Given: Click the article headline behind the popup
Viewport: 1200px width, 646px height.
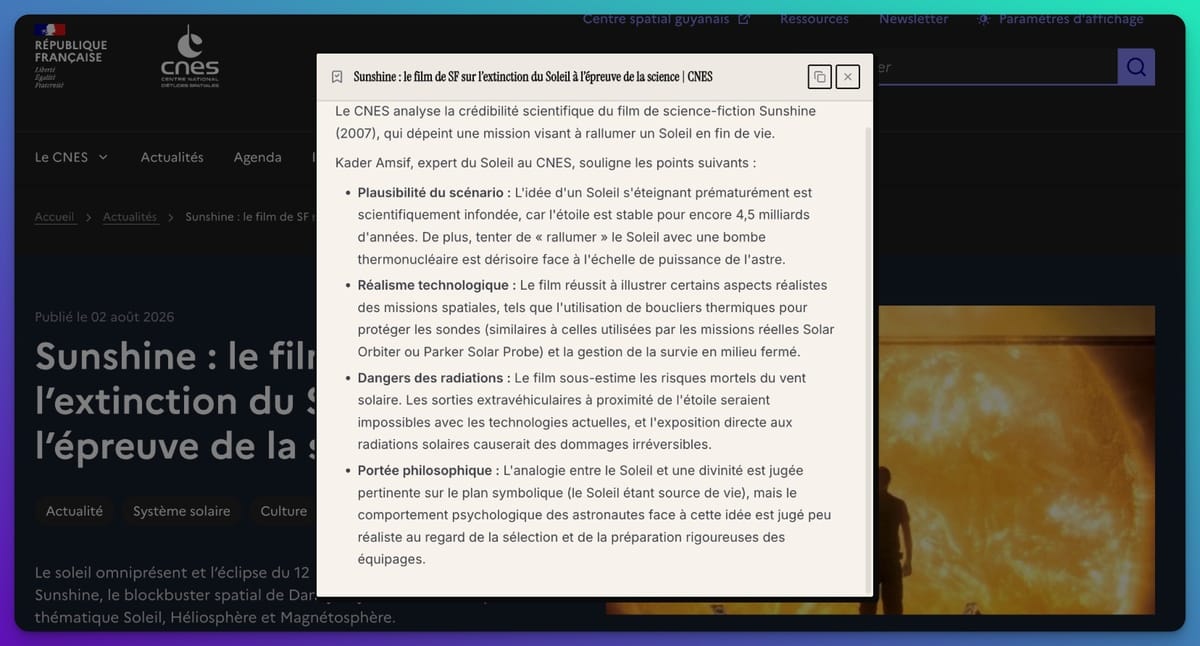Looking at the screenshot, I should click(175, 400).
